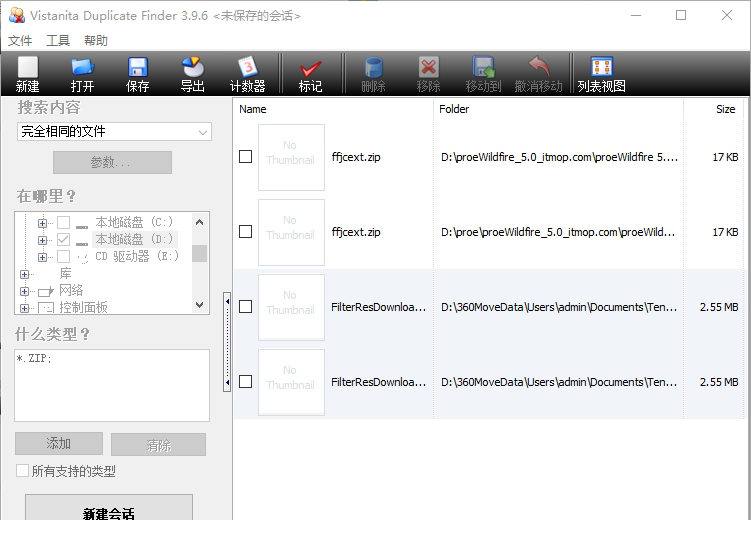Screen dimensions: 751x540
Task: Check the first FilterResDownloa... row's box
Action: click(245, 307)
